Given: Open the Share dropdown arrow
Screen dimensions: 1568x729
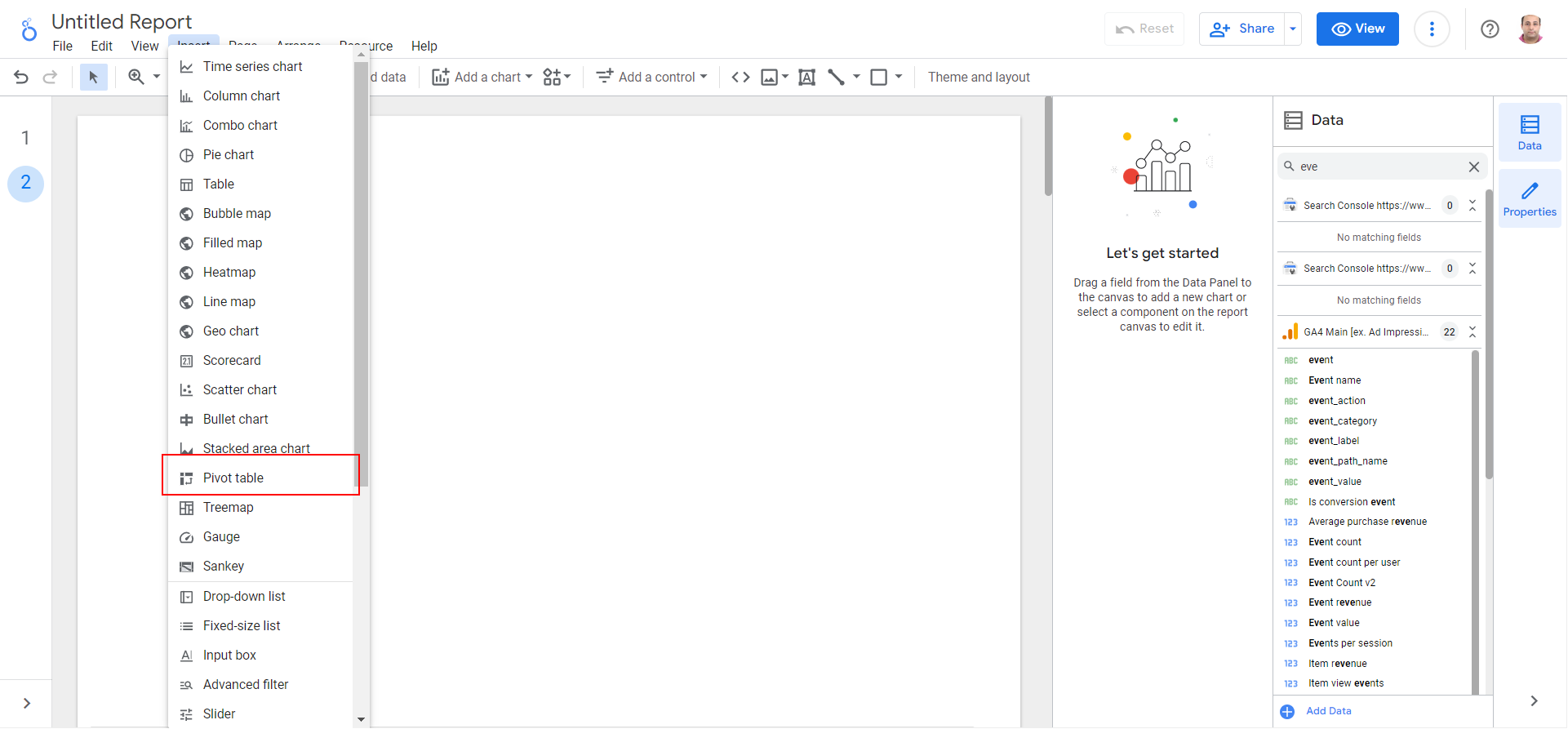Looking at the screenshot, I should tap(1293, 29).
